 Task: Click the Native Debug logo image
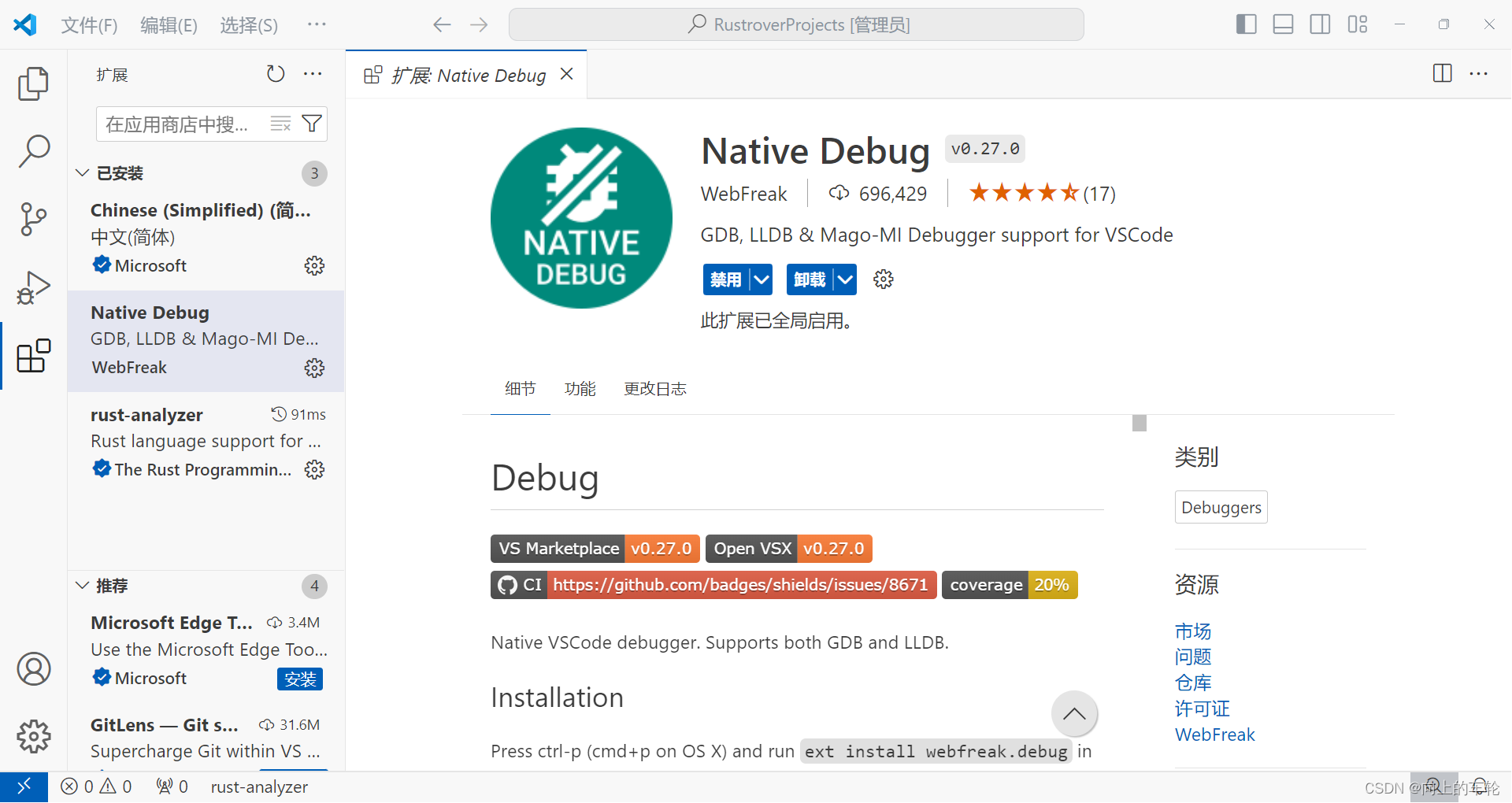pyautogui.click(x=581, y=218)
